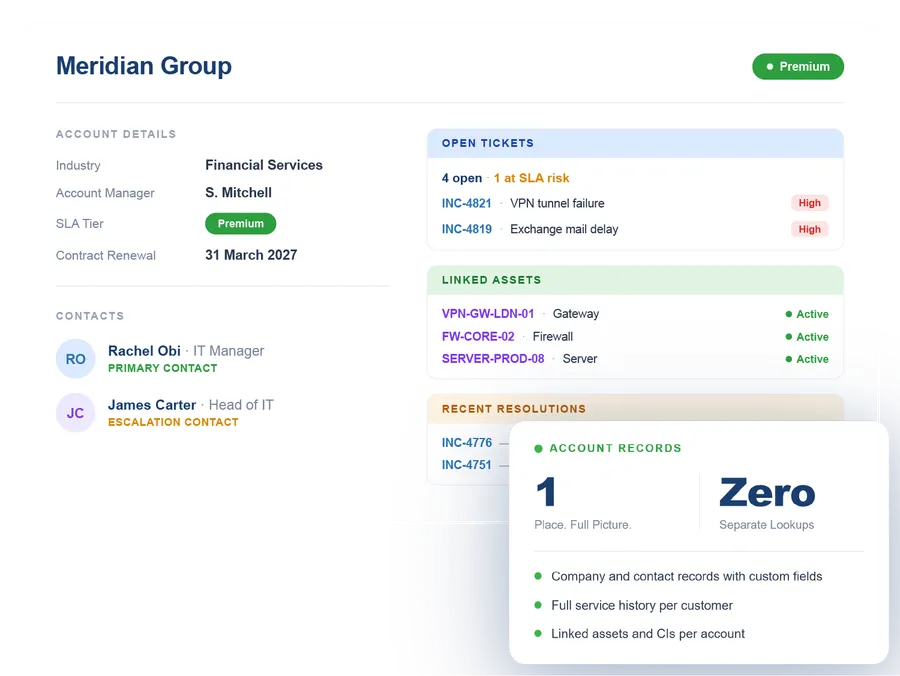Click account manager S. Mitchell

(x=238, y=193)
